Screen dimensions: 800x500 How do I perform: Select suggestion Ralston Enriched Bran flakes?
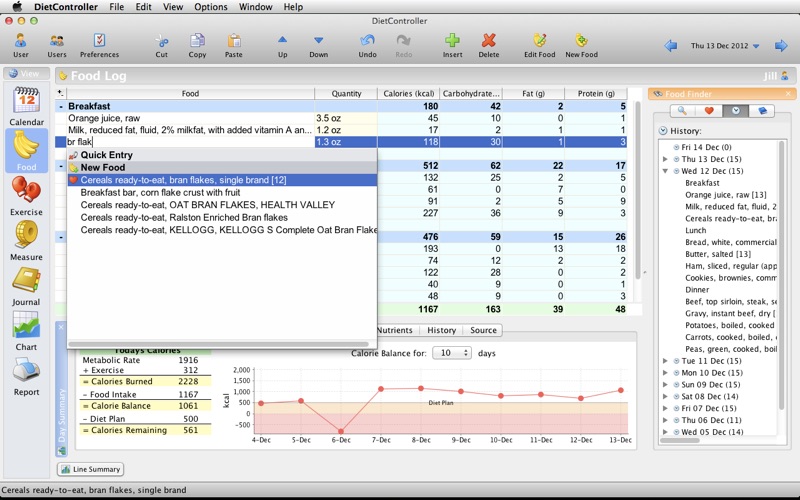[222, 217]
